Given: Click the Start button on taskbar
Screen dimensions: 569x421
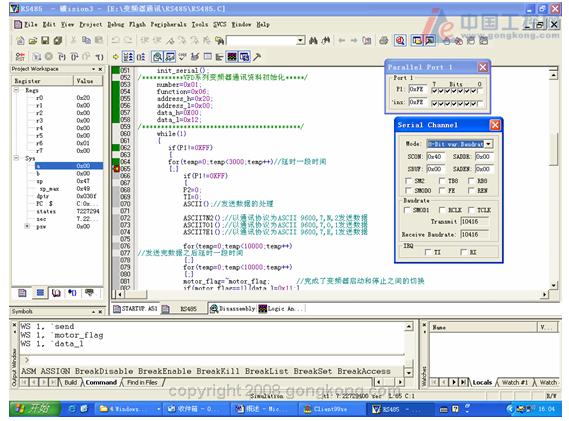Looking at the screenshot, I should (34, 409).
